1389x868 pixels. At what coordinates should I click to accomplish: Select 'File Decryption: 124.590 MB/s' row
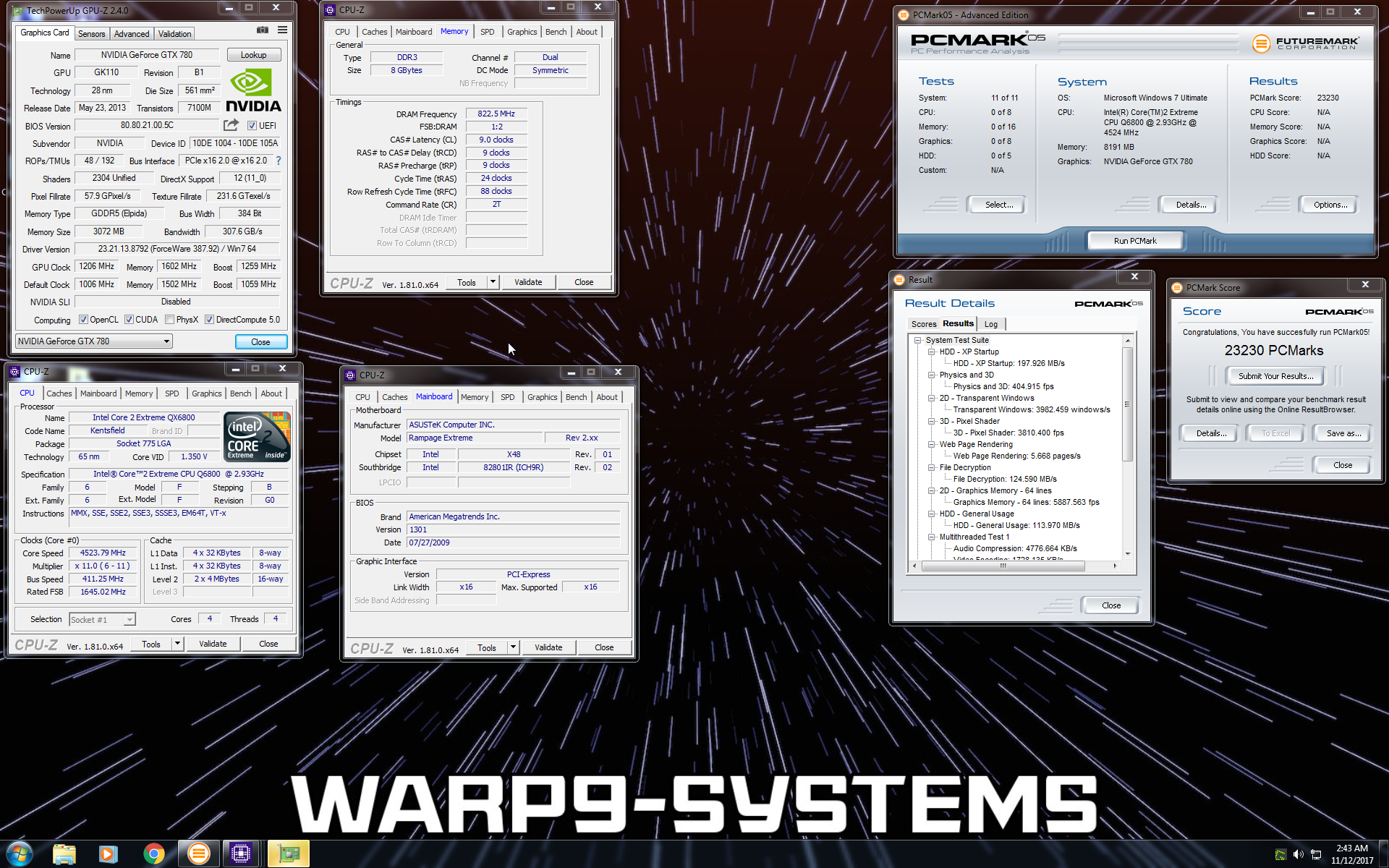tap(1005, 479)
